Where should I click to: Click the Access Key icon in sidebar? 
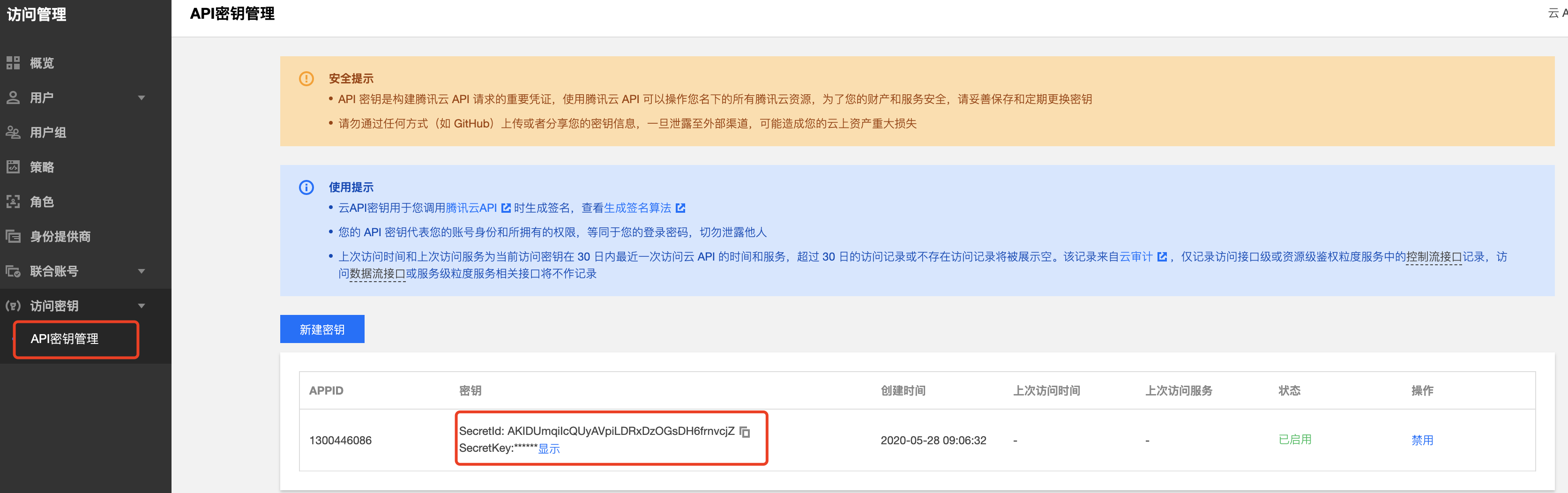[x=13, y=306]
